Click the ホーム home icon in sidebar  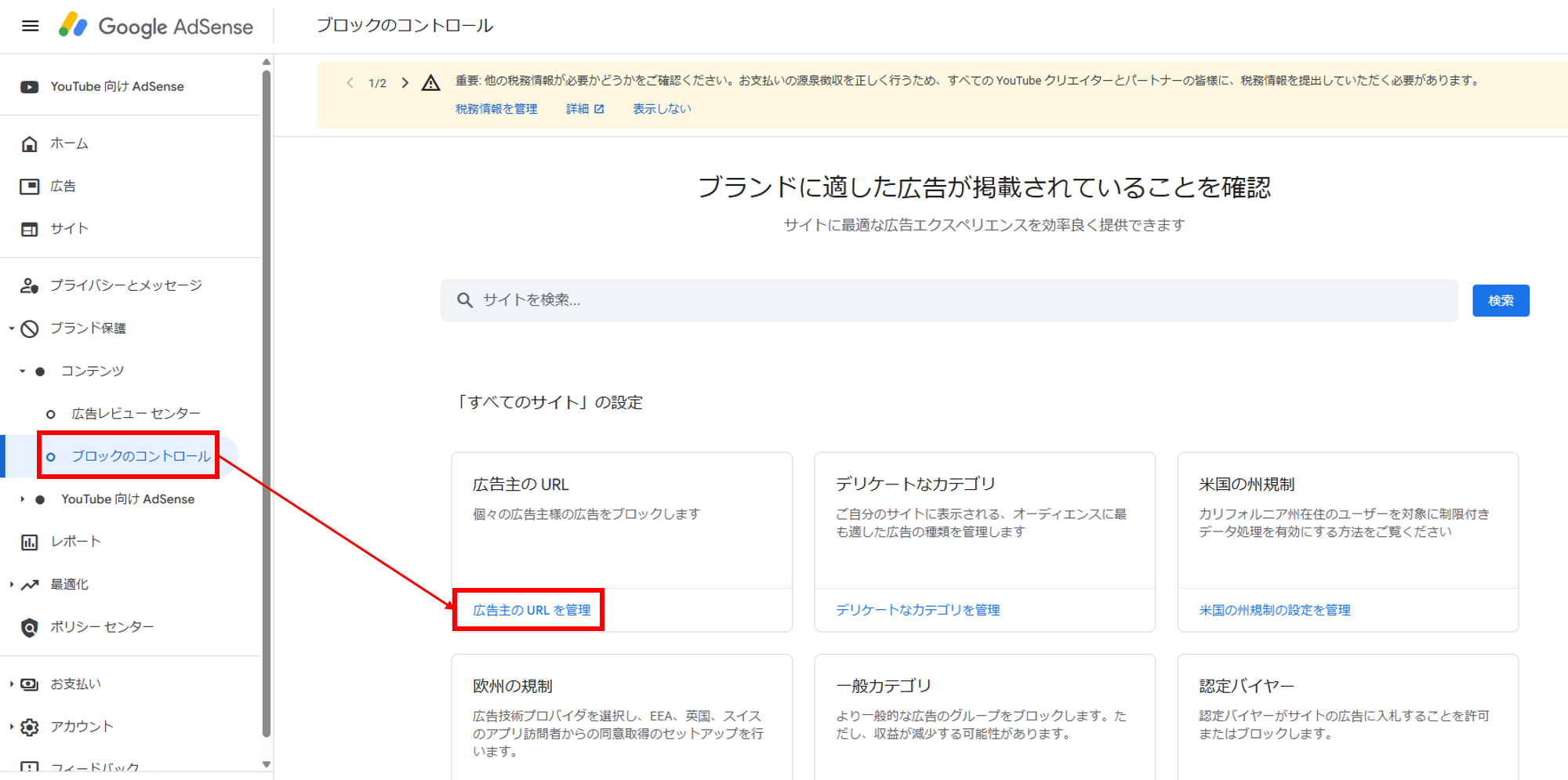click(x=30, y=143)
